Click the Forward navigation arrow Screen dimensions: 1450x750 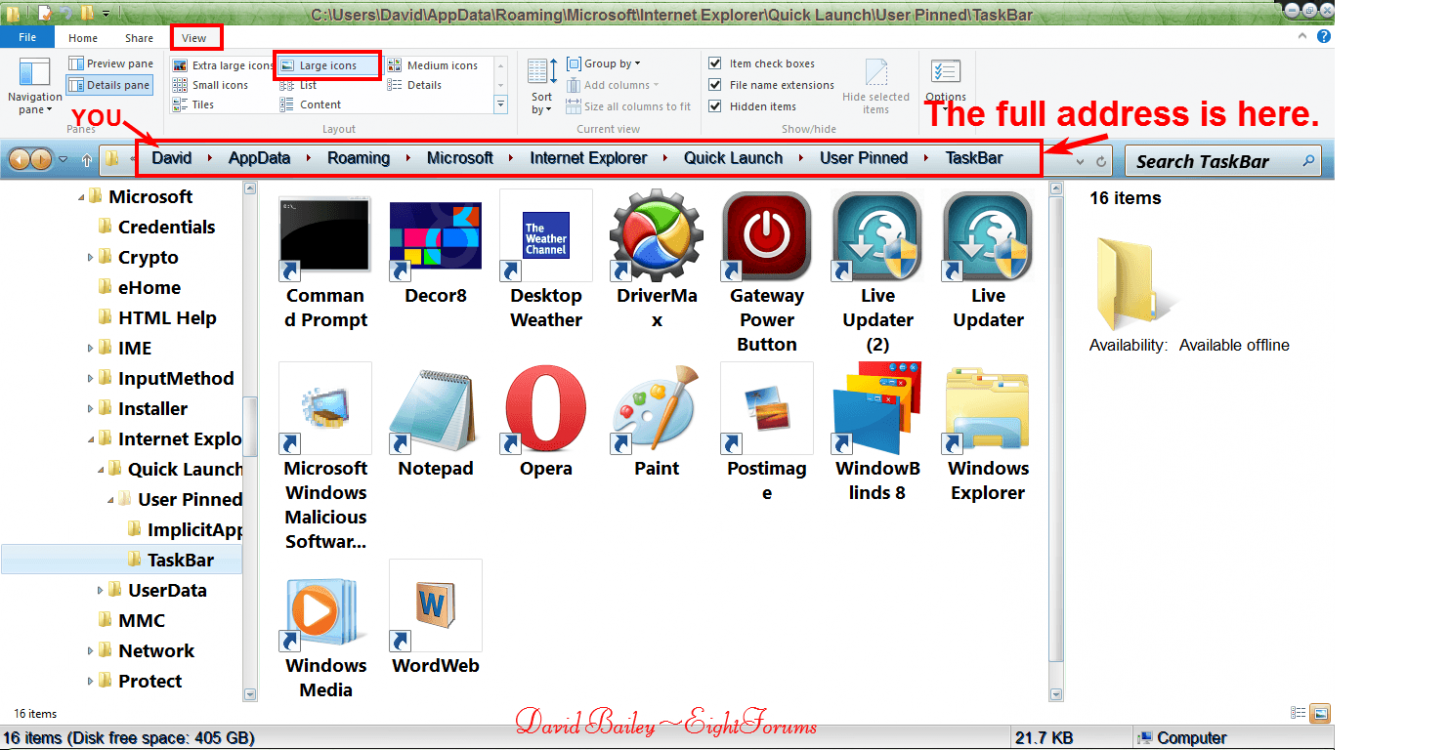pyautogui.click(x=41, y=160)
